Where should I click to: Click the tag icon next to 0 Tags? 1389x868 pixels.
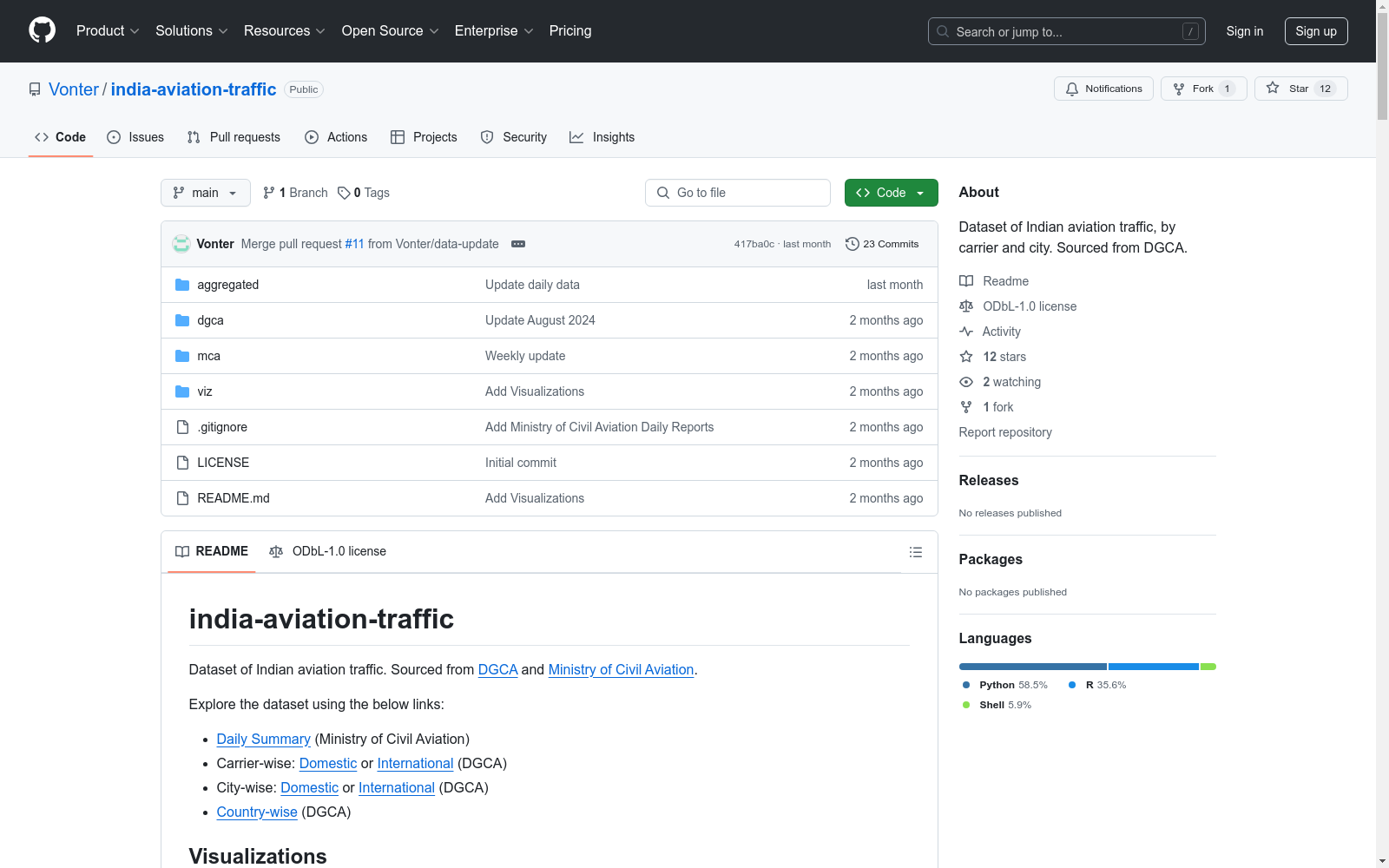(x=344, y=193)
